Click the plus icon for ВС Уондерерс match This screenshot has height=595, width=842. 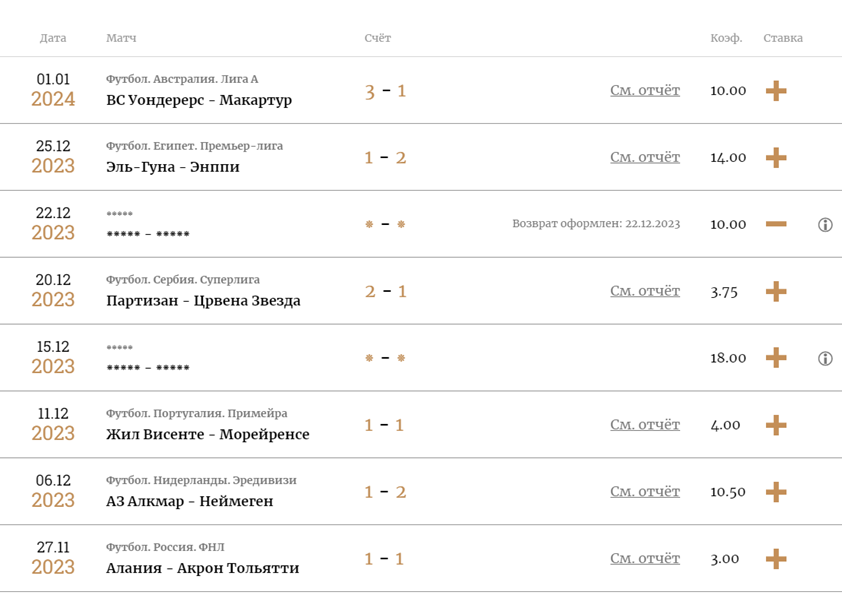coord(776,91)
